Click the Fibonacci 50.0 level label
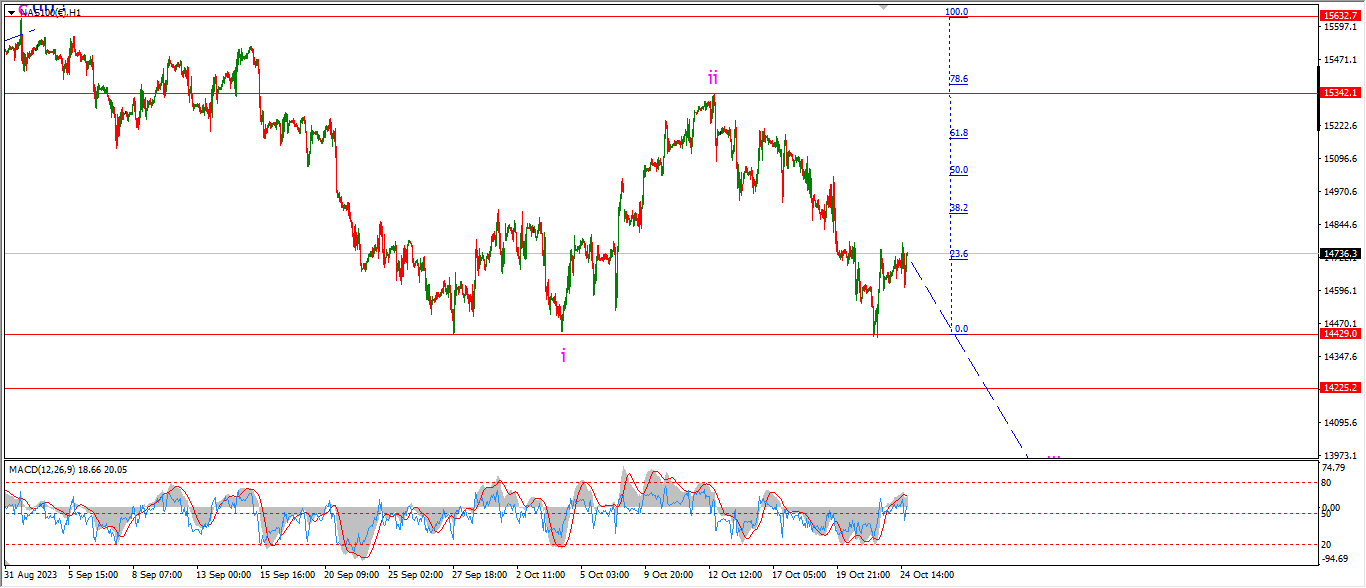Image resolution: width=1366 pixels, height=588 pixels. (958, 170)
